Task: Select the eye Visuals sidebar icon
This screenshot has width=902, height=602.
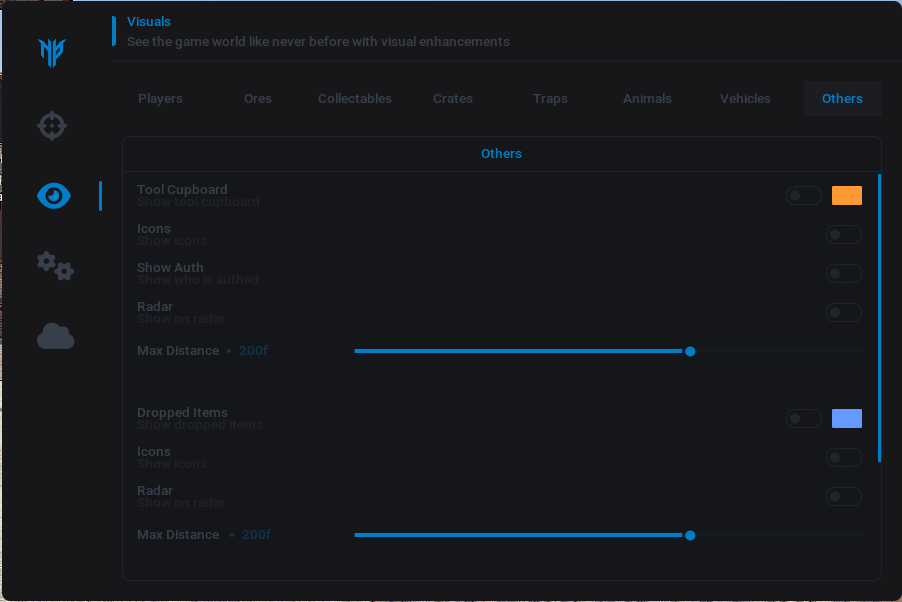Action: [54, 196]
